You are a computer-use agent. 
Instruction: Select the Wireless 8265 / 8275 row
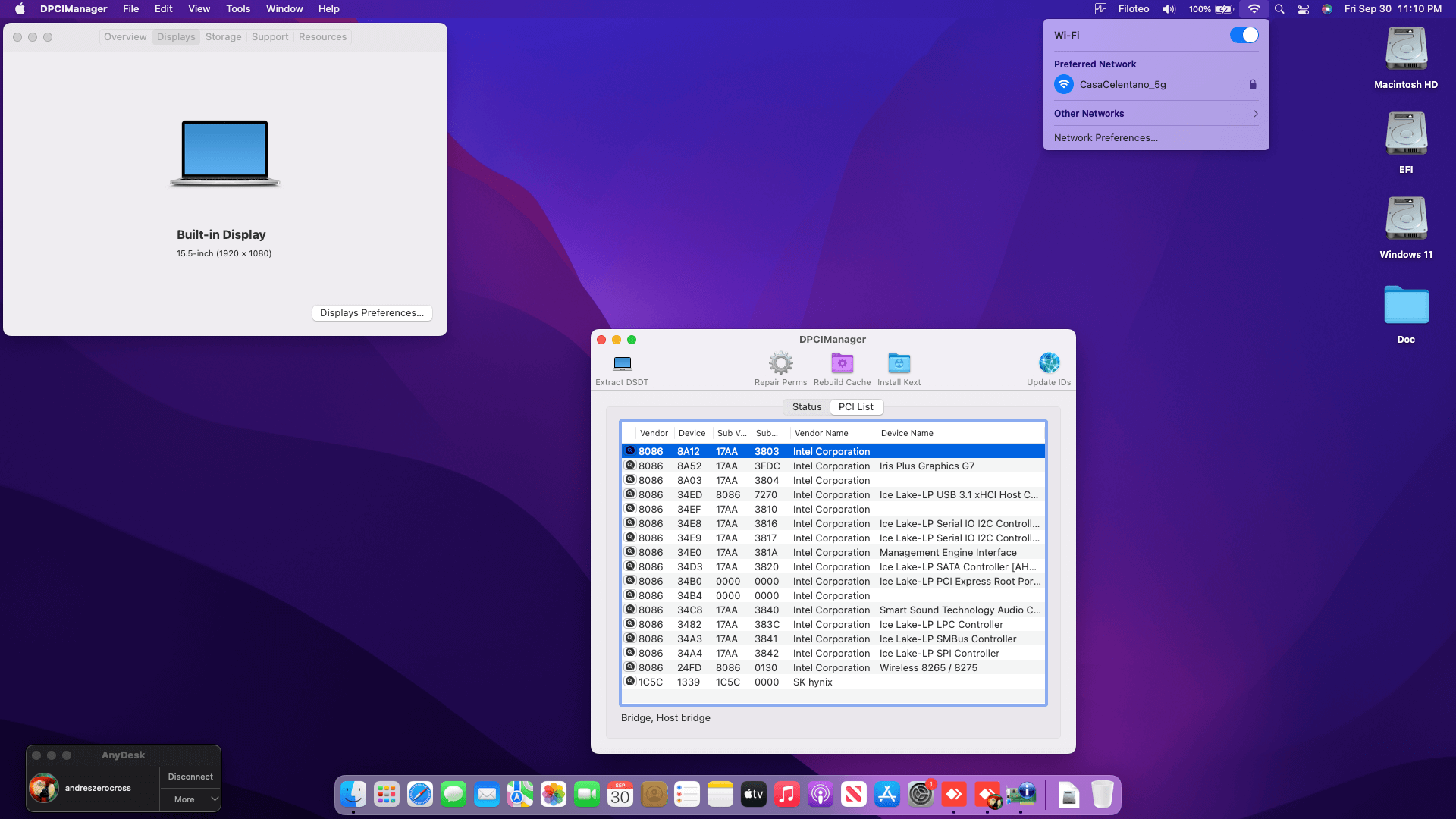(x=833, y=667)
